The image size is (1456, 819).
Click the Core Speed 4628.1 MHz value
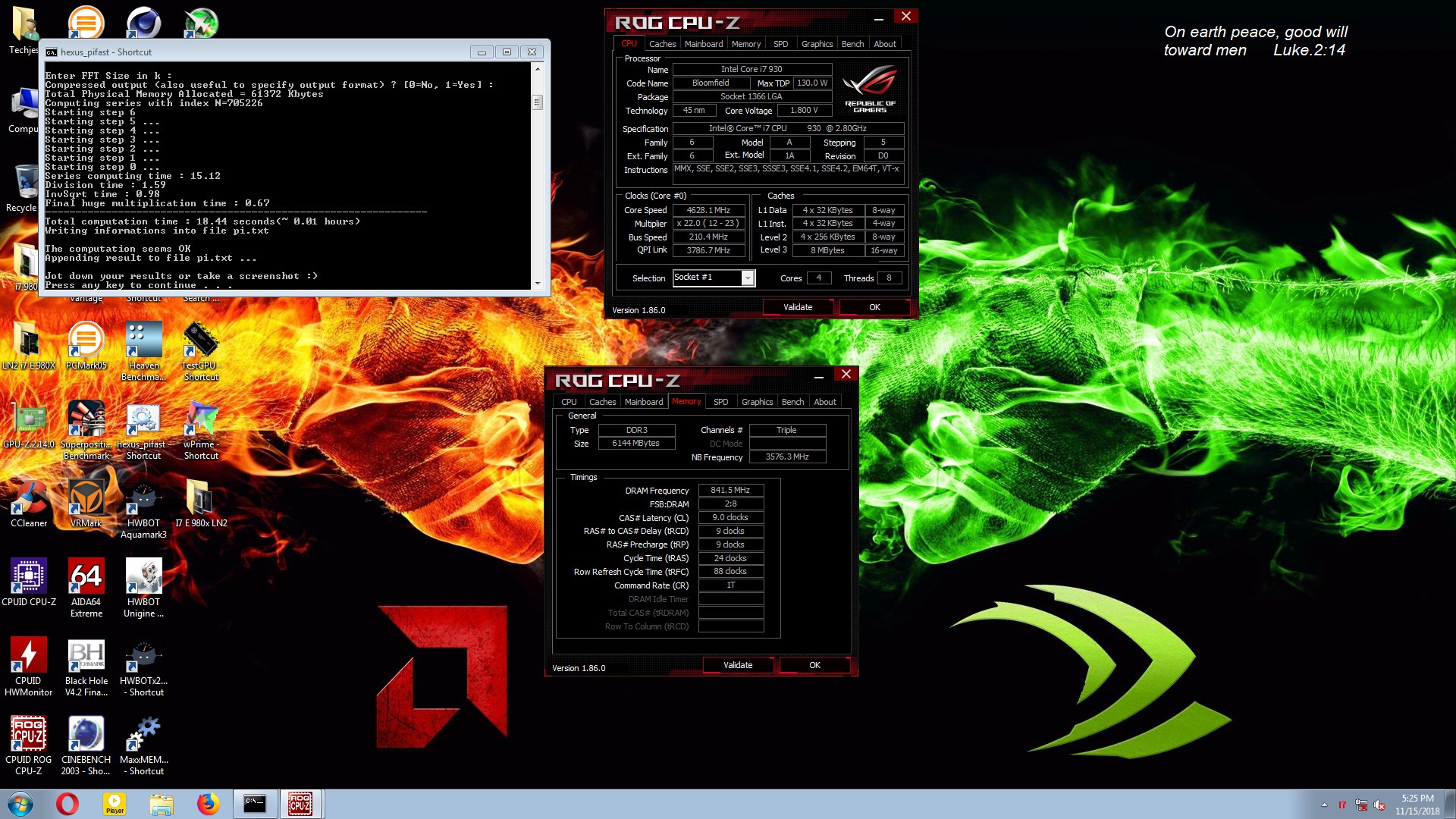point(708,210)
